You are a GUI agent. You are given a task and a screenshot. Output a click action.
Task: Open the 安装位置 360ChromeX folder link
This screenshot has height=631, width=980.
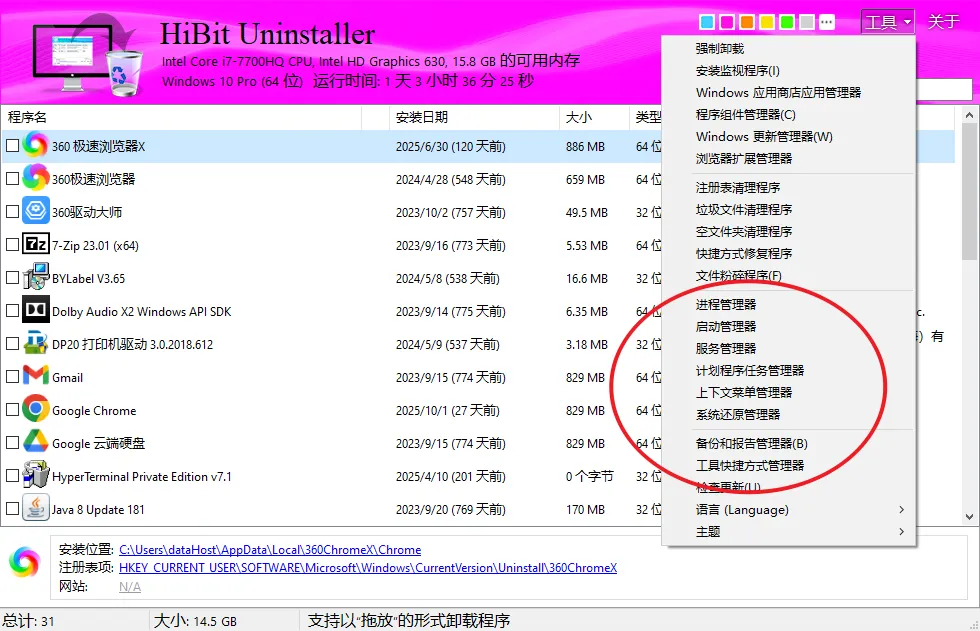click(270, 550)
